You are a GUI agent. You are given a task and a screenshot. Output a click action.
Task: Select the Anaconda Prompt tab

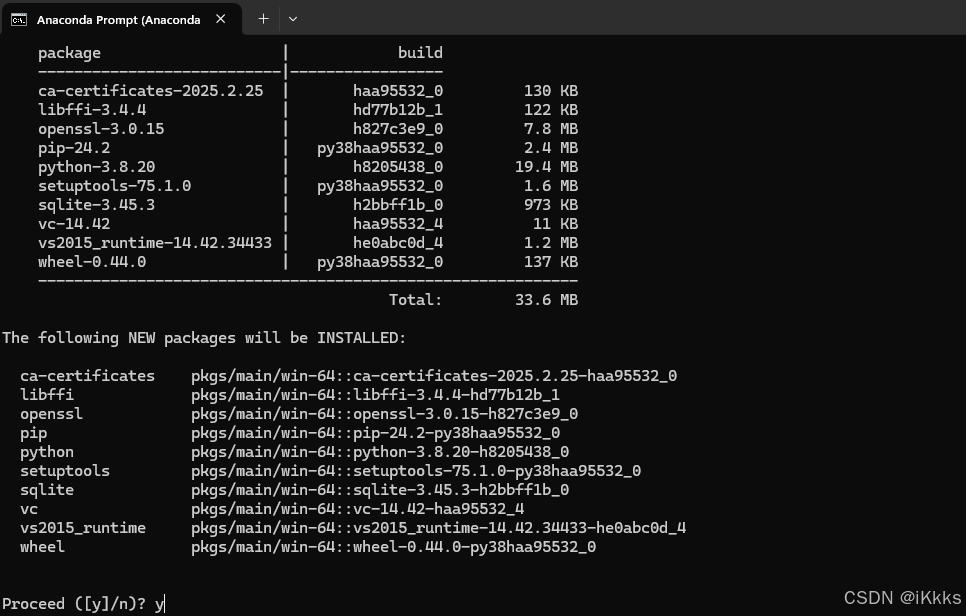pos(121,19)
